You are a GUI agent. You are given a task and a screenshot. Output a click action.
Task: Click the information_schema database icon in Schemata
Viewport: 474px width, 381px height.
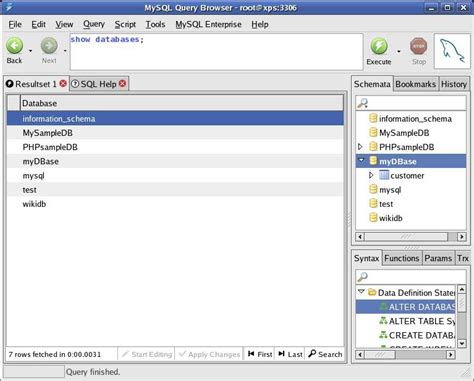pos(373,118)
